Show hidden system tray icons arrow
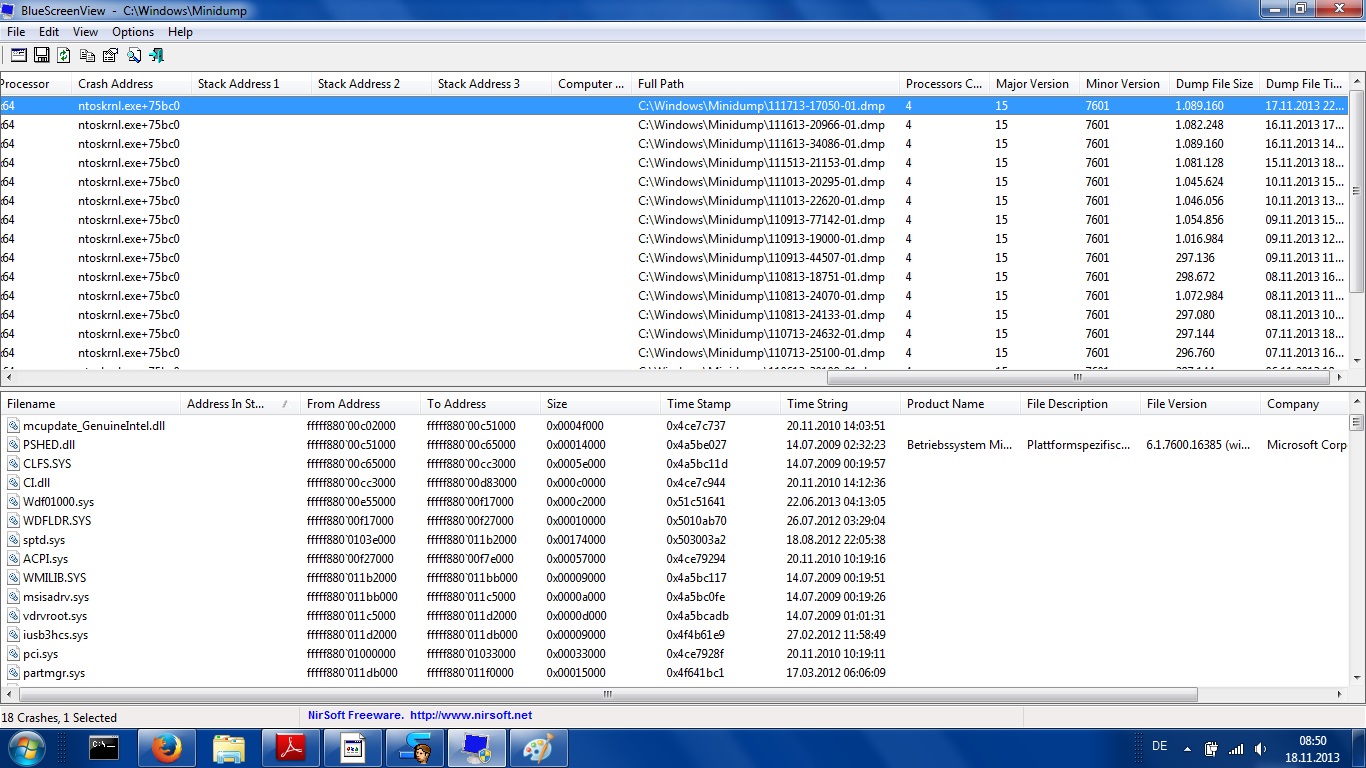This screenshot has height=768, width=1366. pos(1187,748)
